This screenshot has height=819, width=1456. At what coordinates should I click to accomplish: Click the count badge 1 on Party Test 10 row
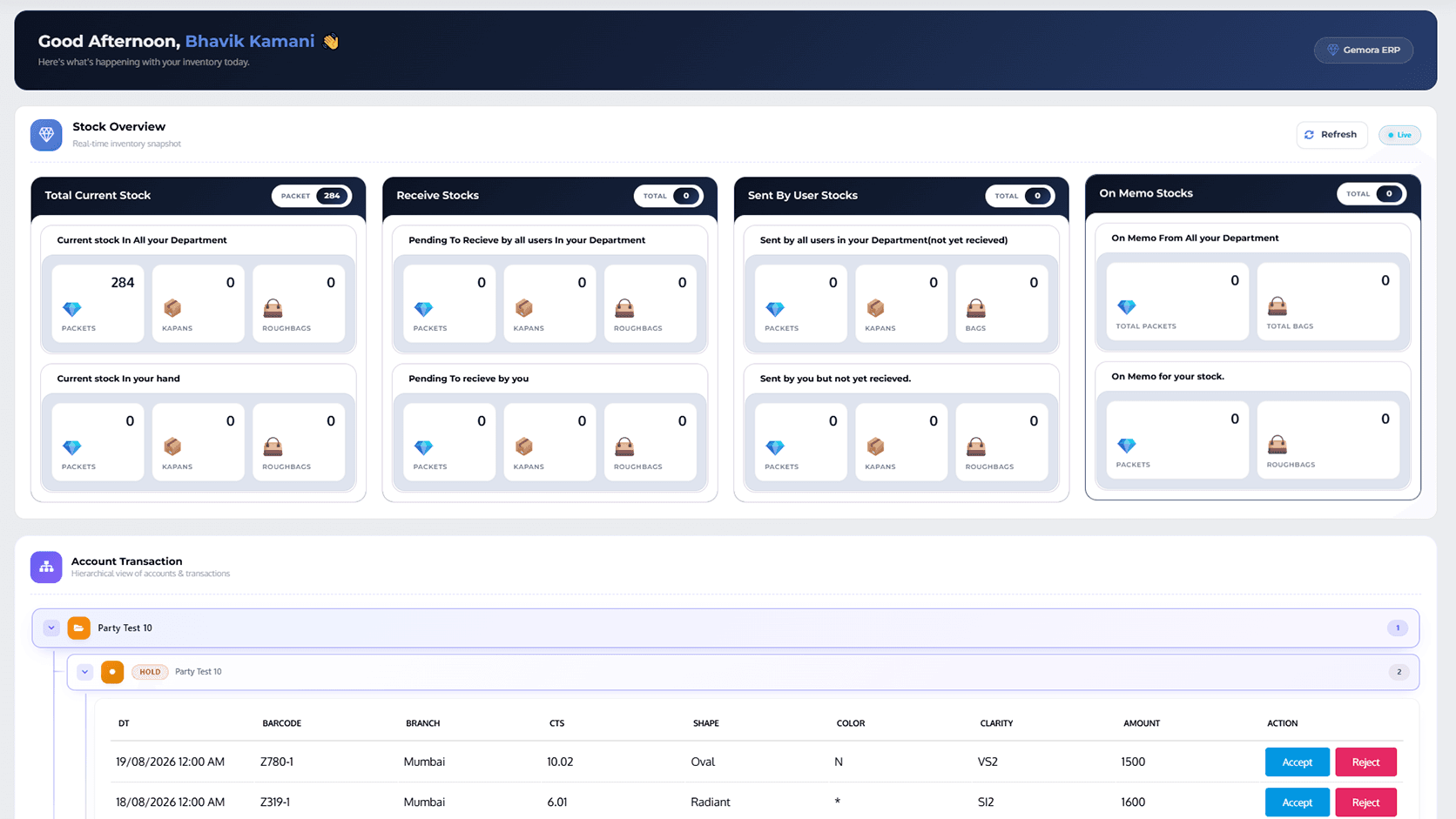pos(1398,628)
